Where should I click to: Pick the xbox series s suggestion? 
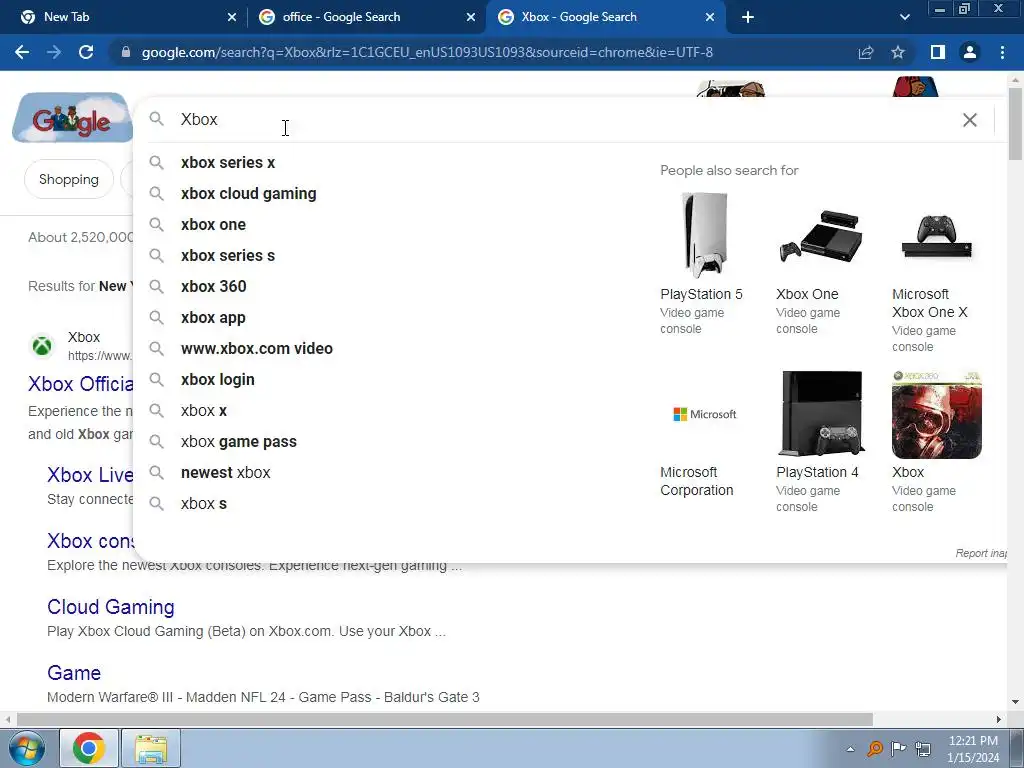[x=228, y=256]
